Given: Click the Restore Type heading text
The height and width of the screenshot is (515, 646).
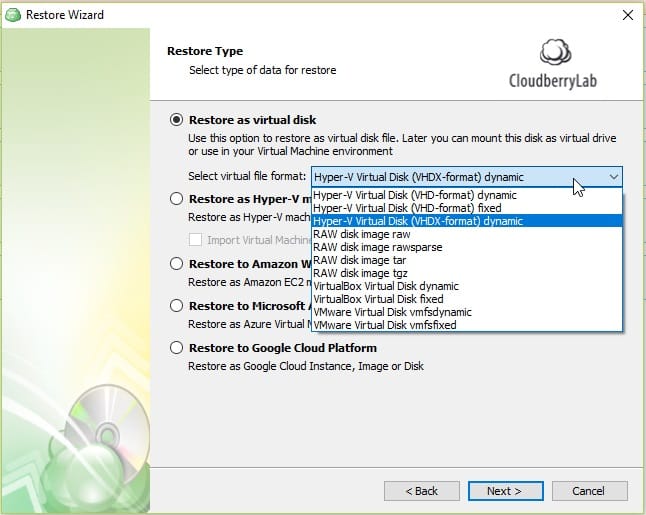Looking at the screenshot, I should [205, 51].
